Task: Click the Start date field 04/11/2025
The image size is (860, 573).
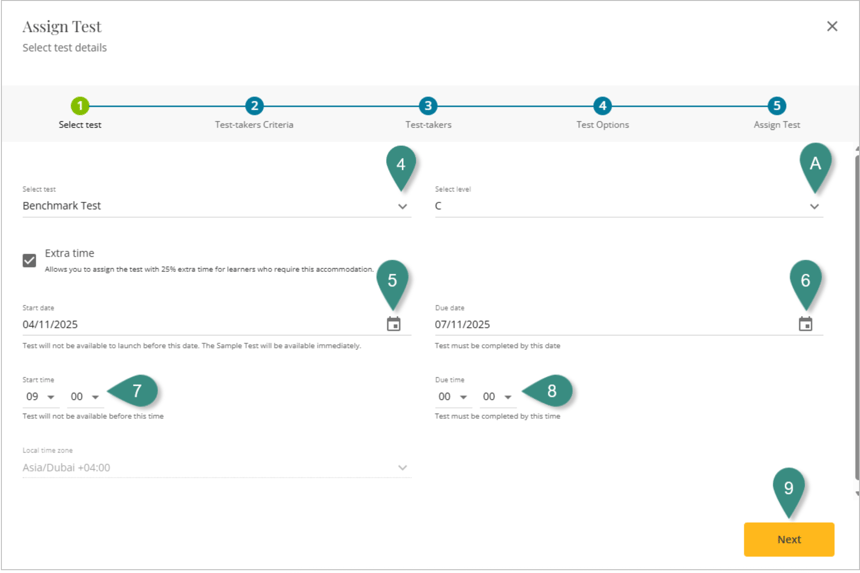Action: (200, 324)
